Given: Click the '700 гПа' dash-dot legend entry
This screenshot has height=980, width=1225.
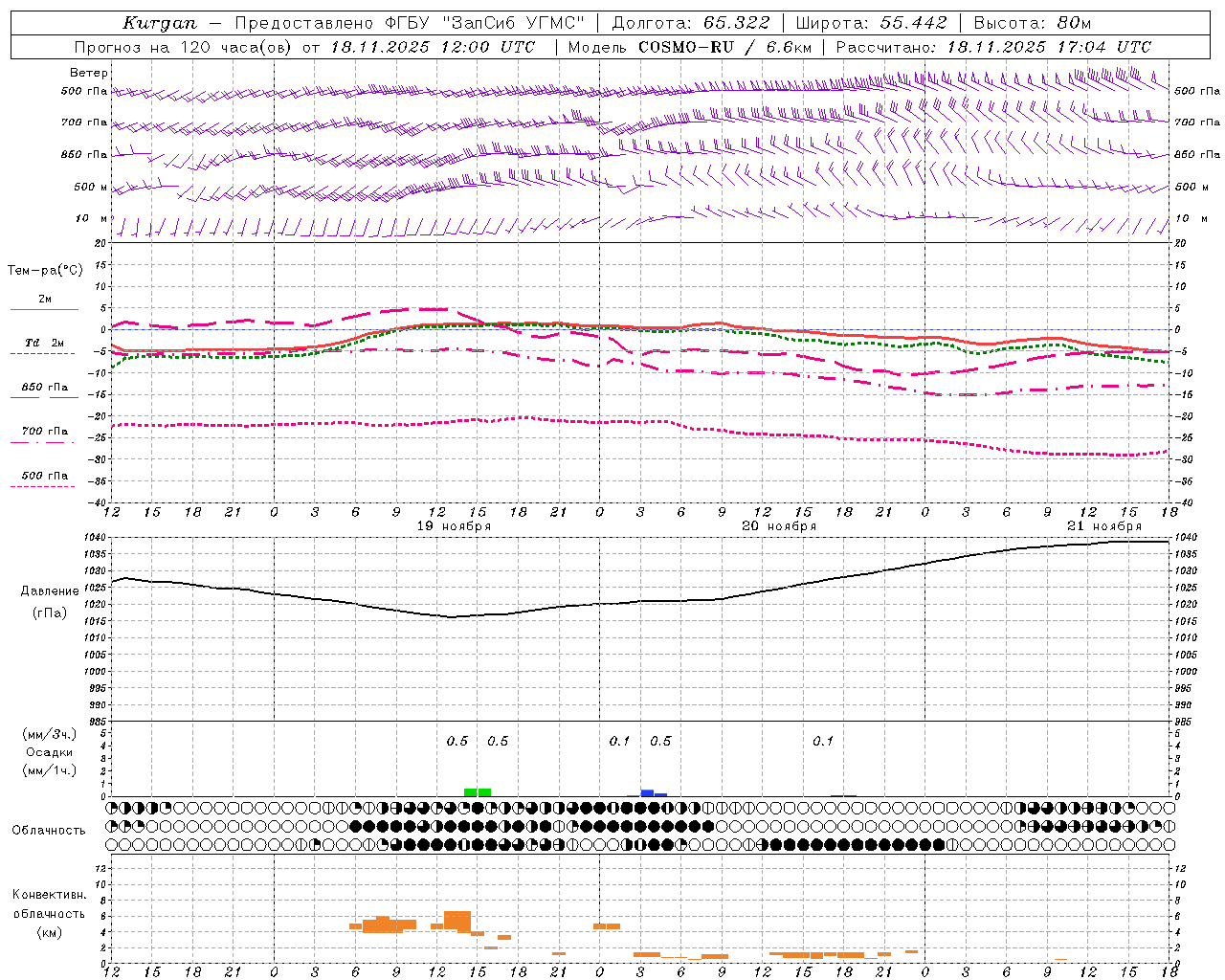Looking at the screenshot, I should coord(45,432).
